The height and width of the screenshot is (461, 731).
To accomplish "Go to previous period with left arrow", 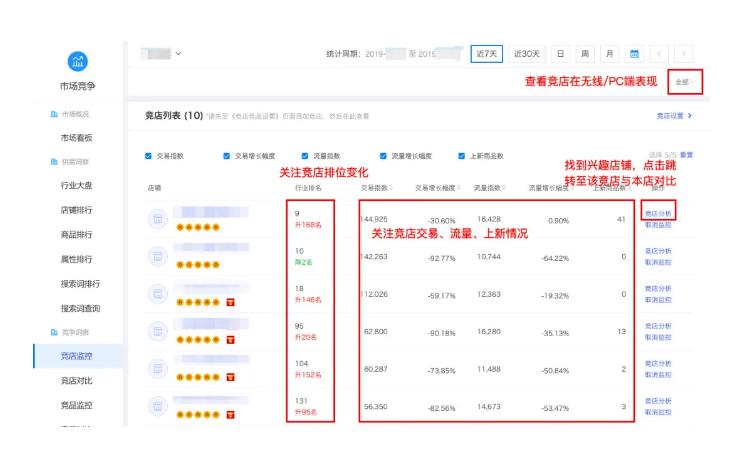I will (x=659, y=54).
